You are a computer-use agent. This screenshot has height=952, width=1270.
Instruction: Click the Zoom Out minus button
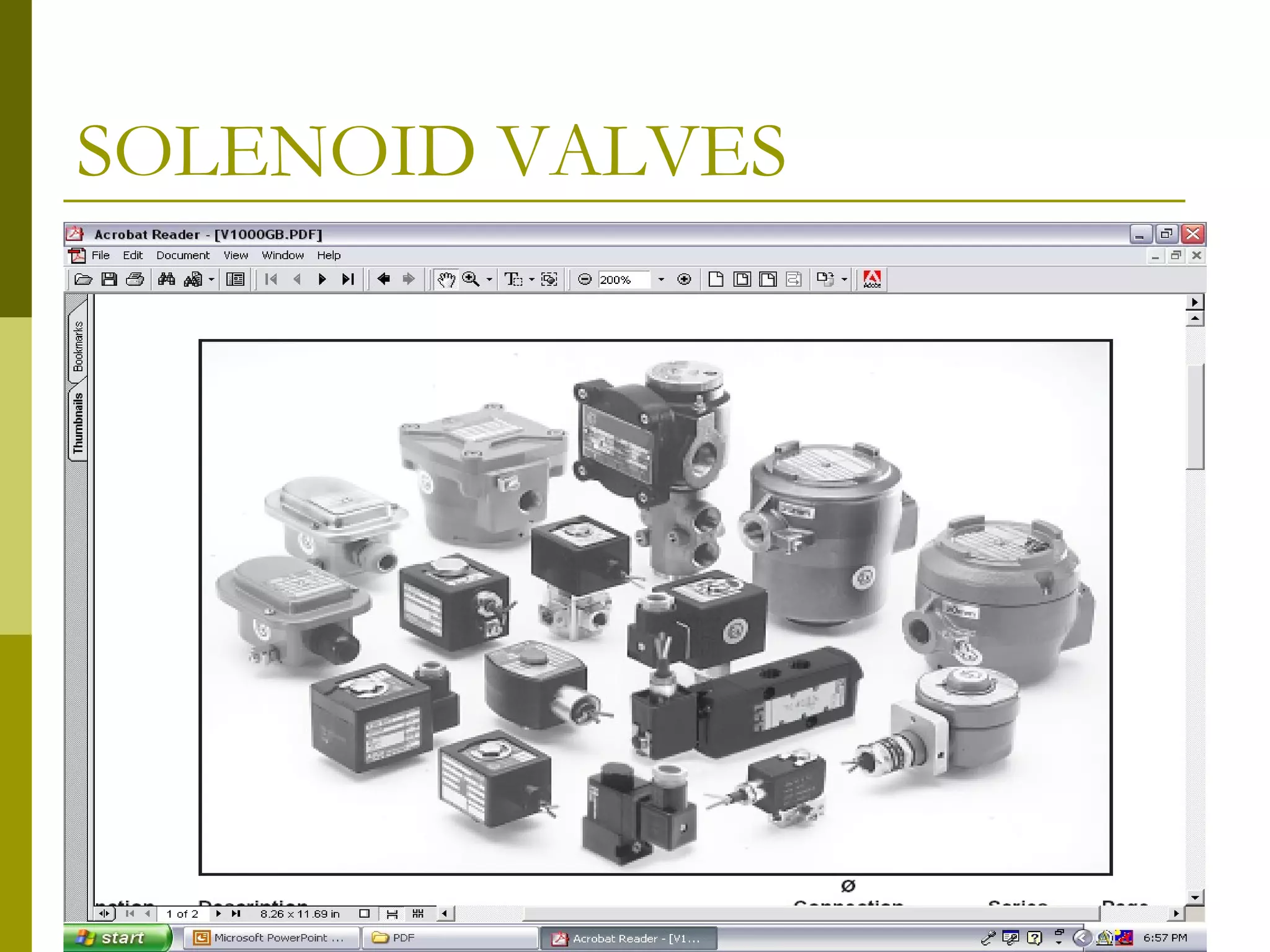pos(584,280)
